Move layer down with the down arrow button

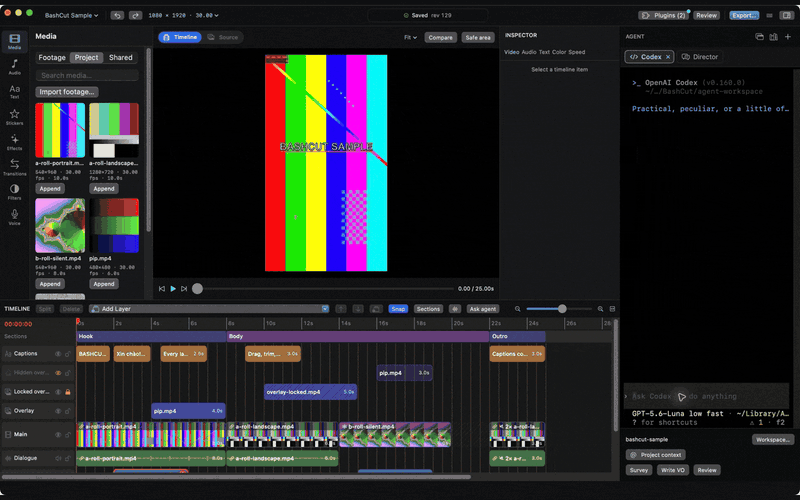point(358,309)
